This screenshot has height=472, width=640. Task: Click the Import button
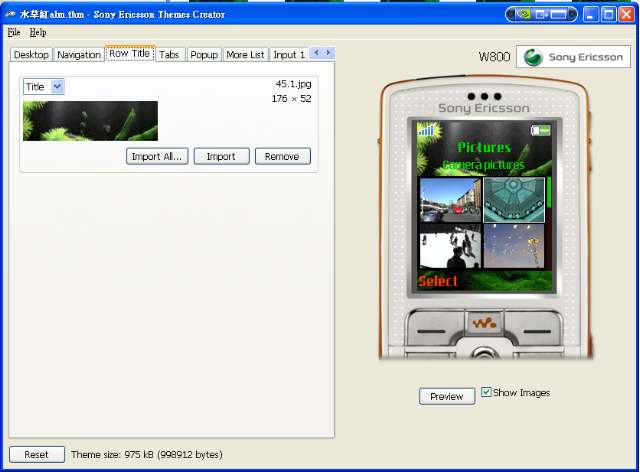(221, 156)
